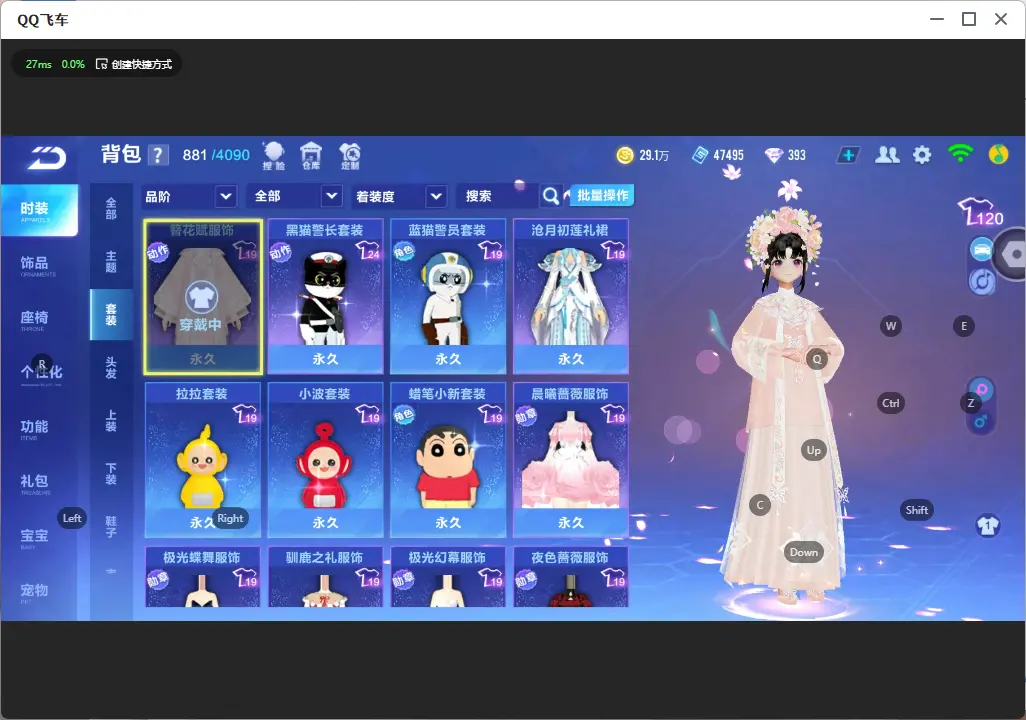The image size is (1026, 720).
Task: Select the 蜡笔小新套装 outfit card
Action: [448, 461]
